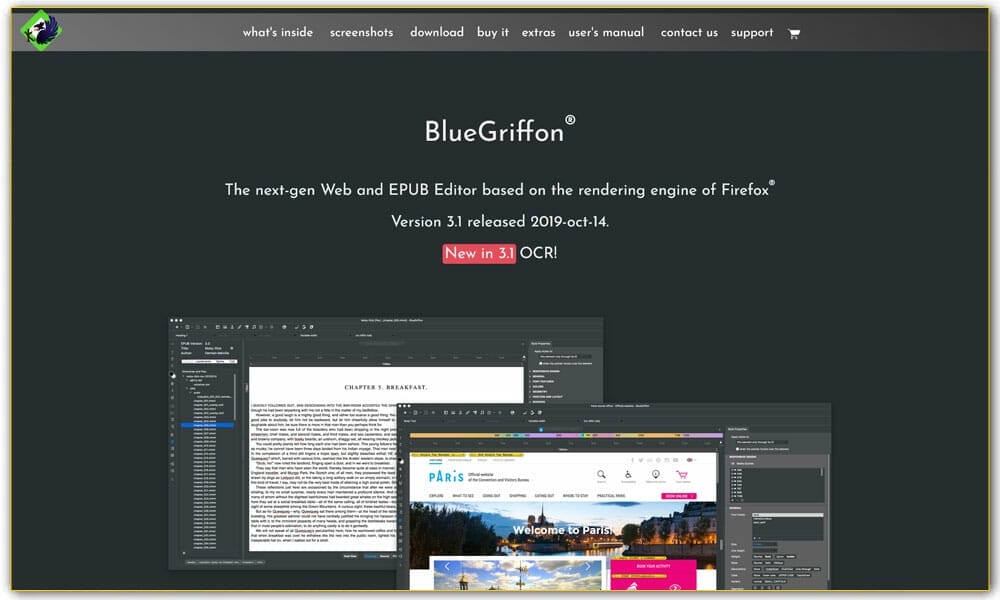Click the accessibility icon on the Paris webpage

(x=628, y=474)
